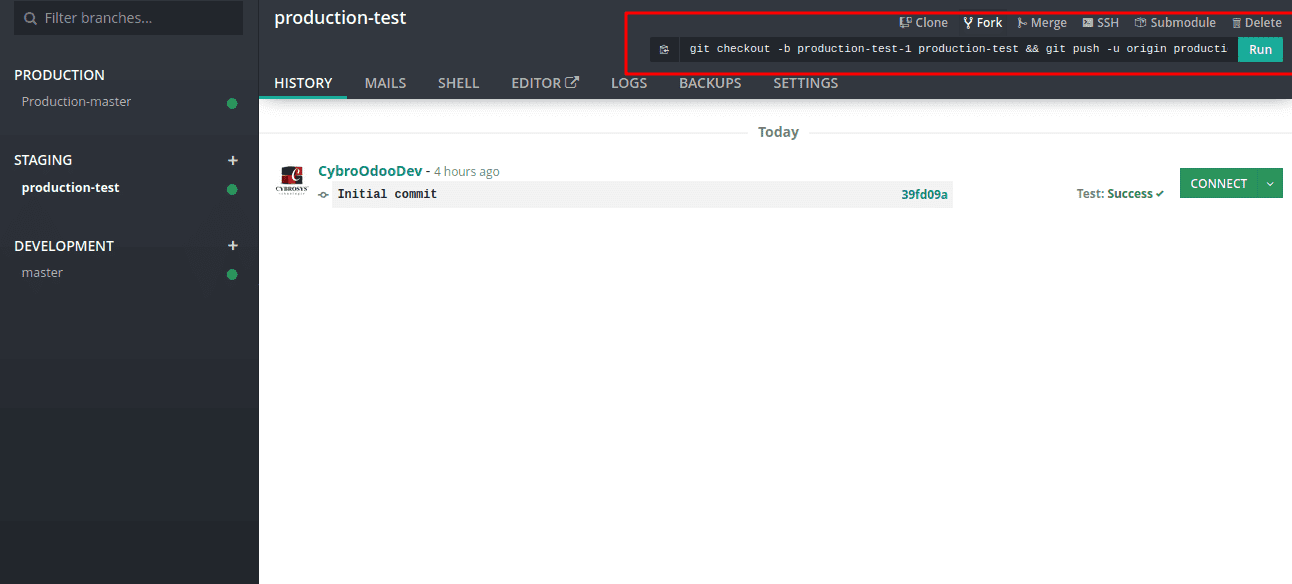Click the Run button

tap(1260, 49)
